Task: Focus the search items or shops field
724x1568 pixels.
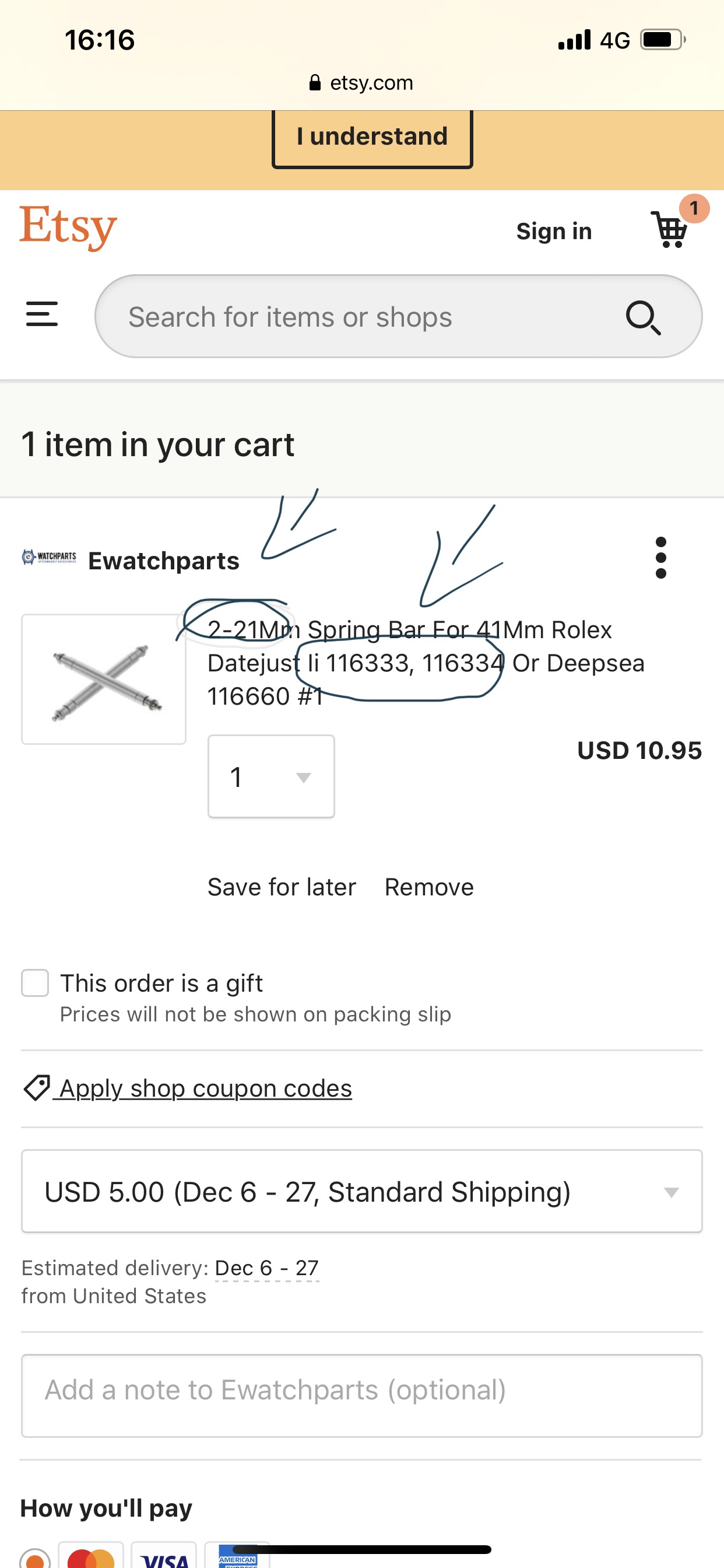Action: 365,317
